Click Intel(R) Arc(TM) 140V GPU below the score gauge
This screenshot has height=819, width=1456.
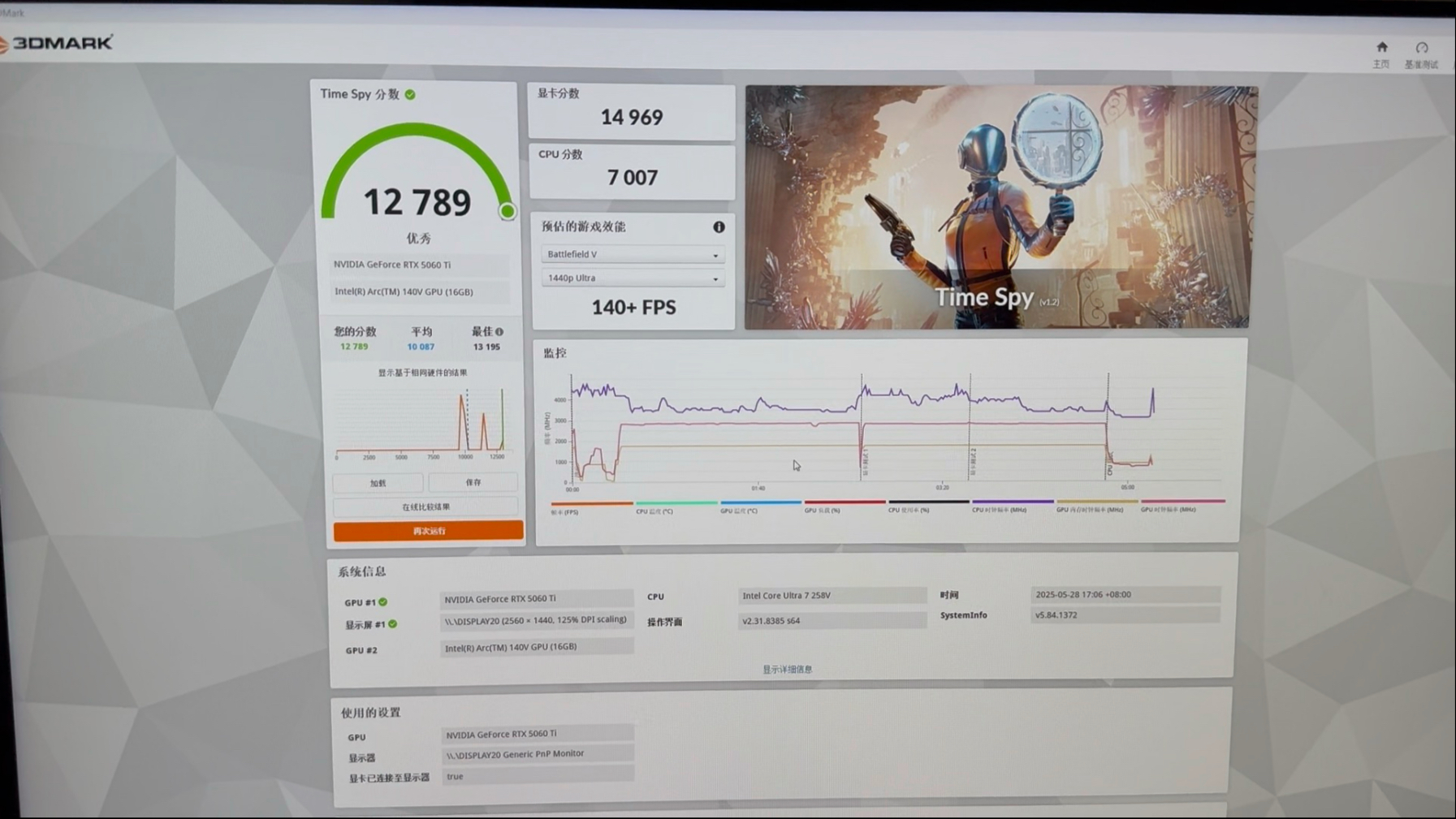[x=420, y=291]
